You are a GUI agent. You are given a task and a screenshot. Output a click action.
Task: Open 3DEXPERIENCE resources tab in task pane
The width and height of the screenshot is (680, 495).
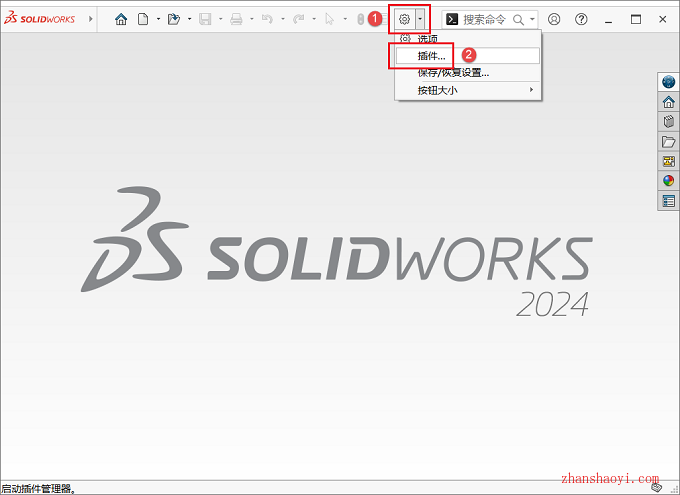(x=668, y=82)
